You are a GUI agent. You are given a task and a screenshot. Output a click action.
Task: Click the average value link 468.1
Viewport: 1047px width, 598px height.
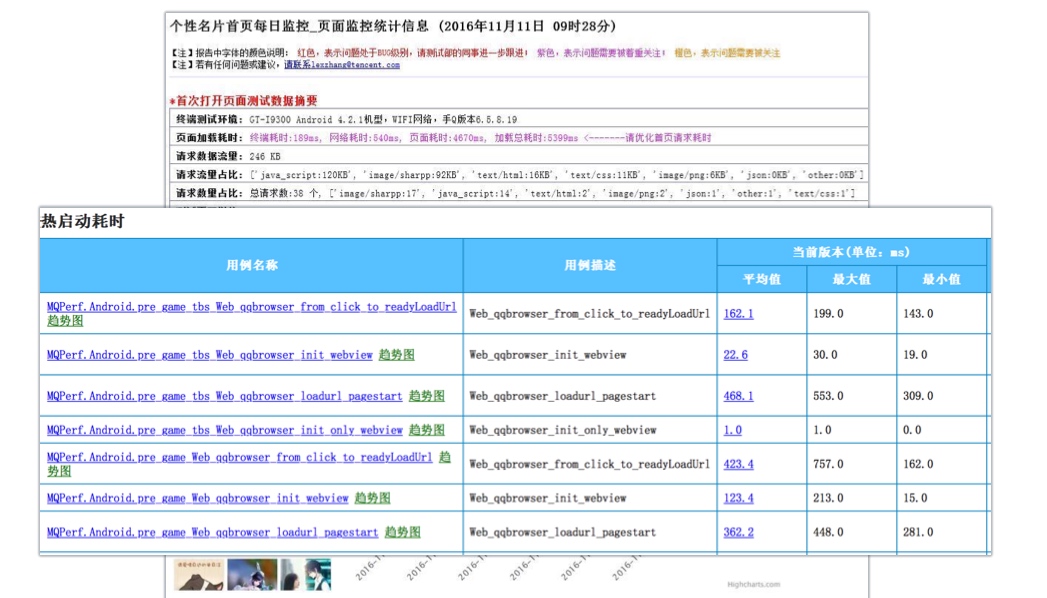point(738,396)
